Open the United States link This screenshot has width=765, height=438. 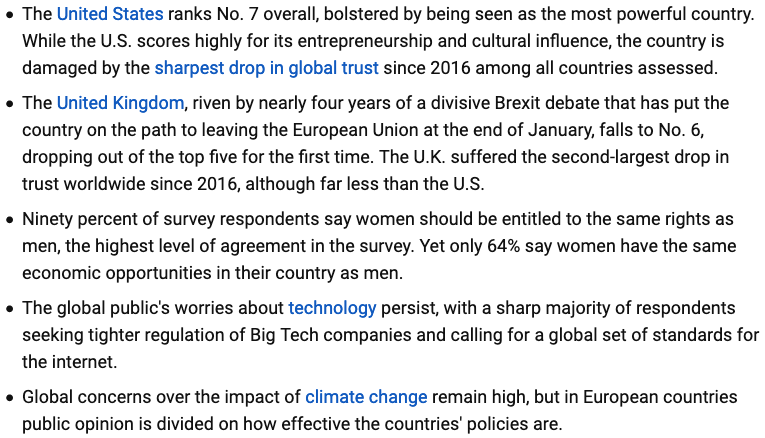tap(110, 16)
